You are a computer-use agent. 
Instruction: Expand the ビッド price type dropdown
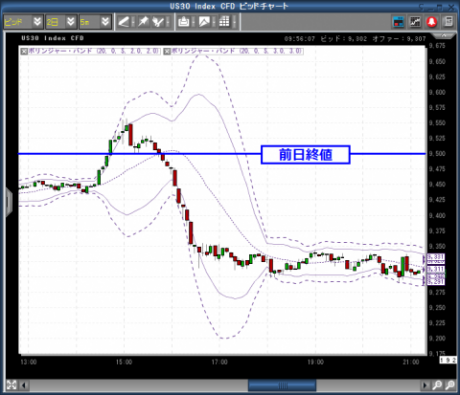(37, 22)
